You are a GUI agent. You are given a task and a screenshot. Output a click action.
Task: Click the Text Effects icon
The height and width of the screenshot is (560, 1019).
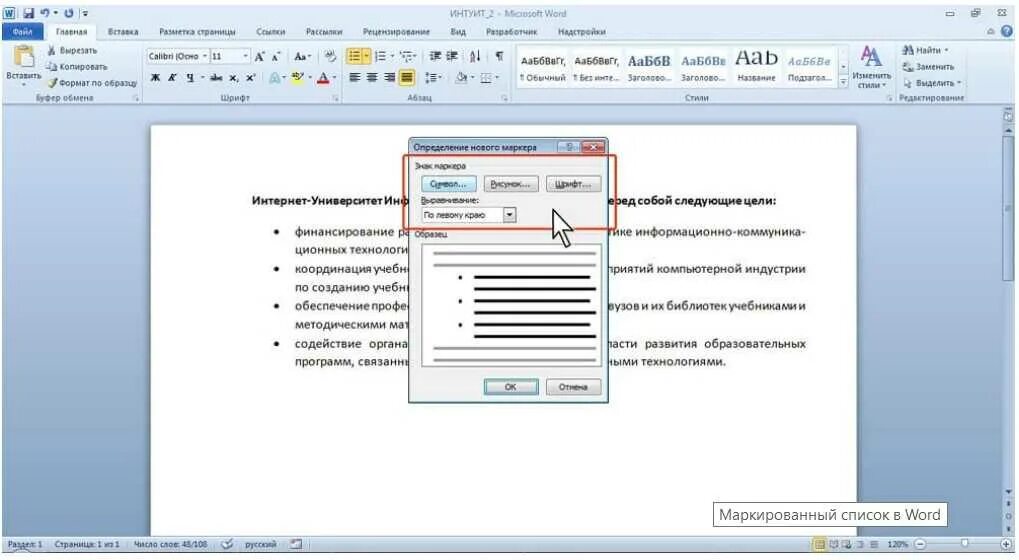coord(274,77)
